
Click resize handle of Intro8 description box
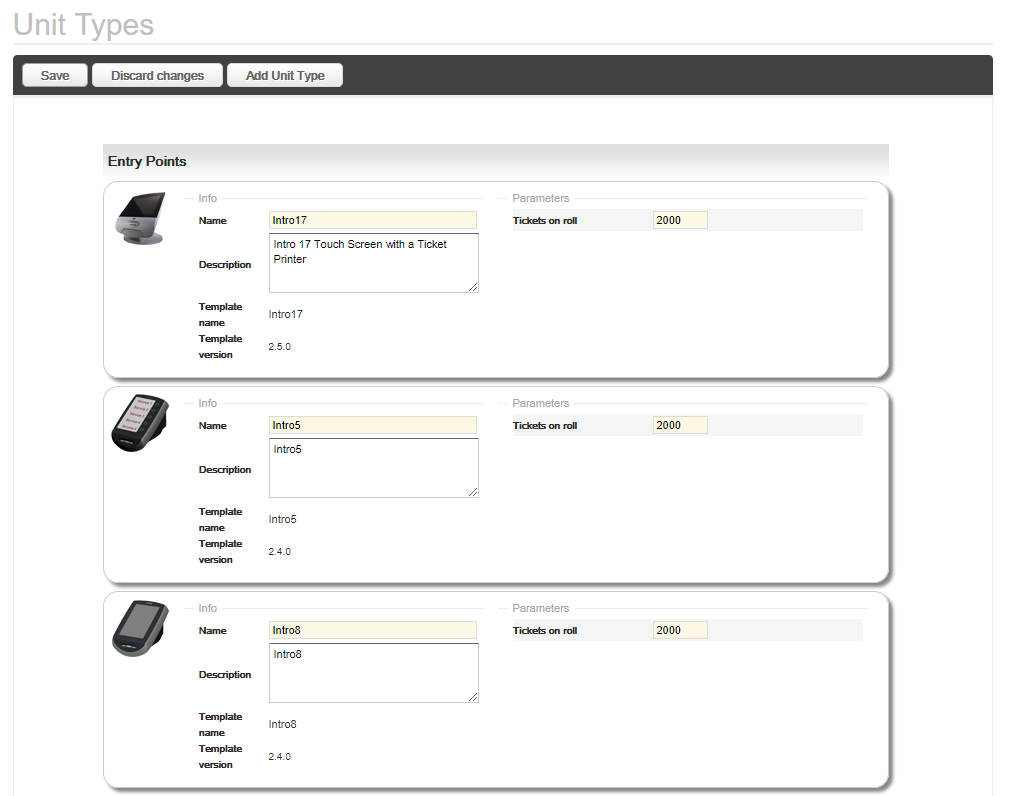473,697
